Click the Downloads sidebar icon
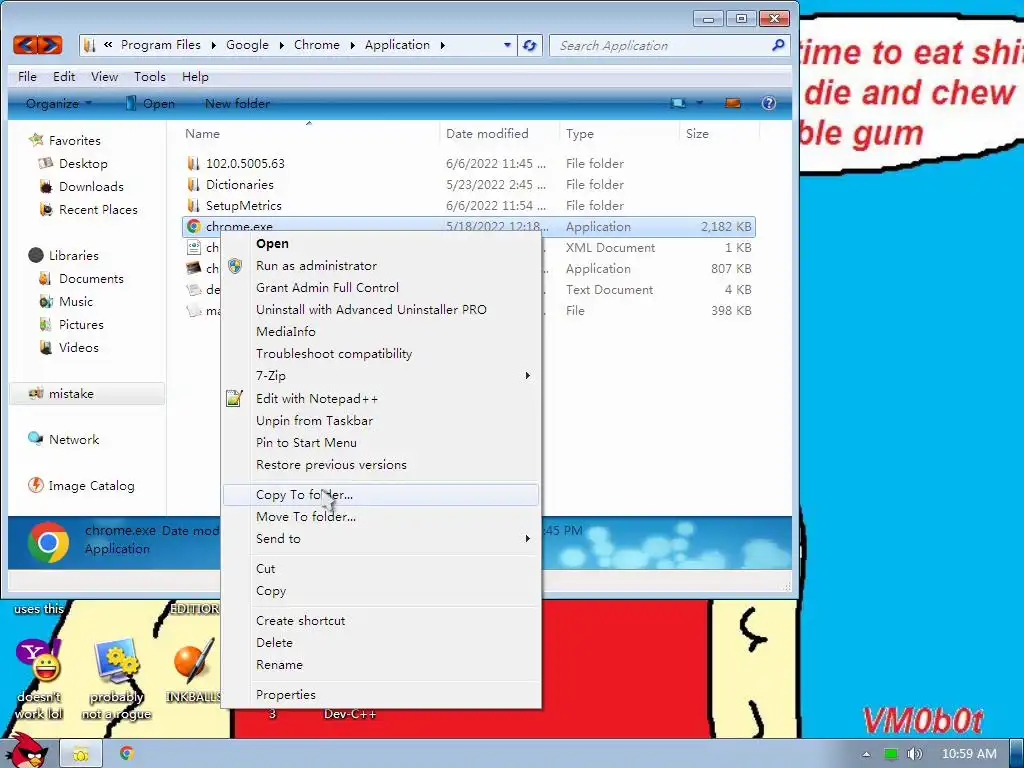Viewport: 1024px width, 768px height. point(46,187)
